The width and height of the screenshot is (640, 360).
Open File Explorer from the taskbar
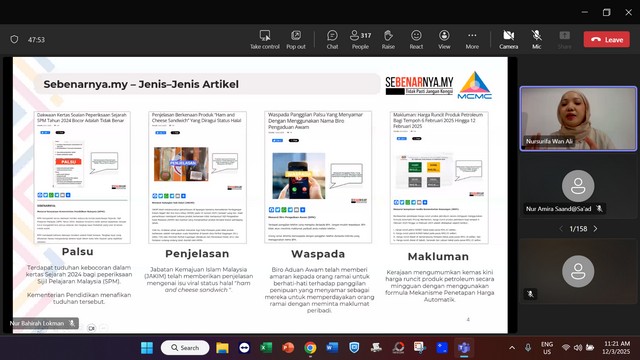pyautogui.click(x=222, y=348)
